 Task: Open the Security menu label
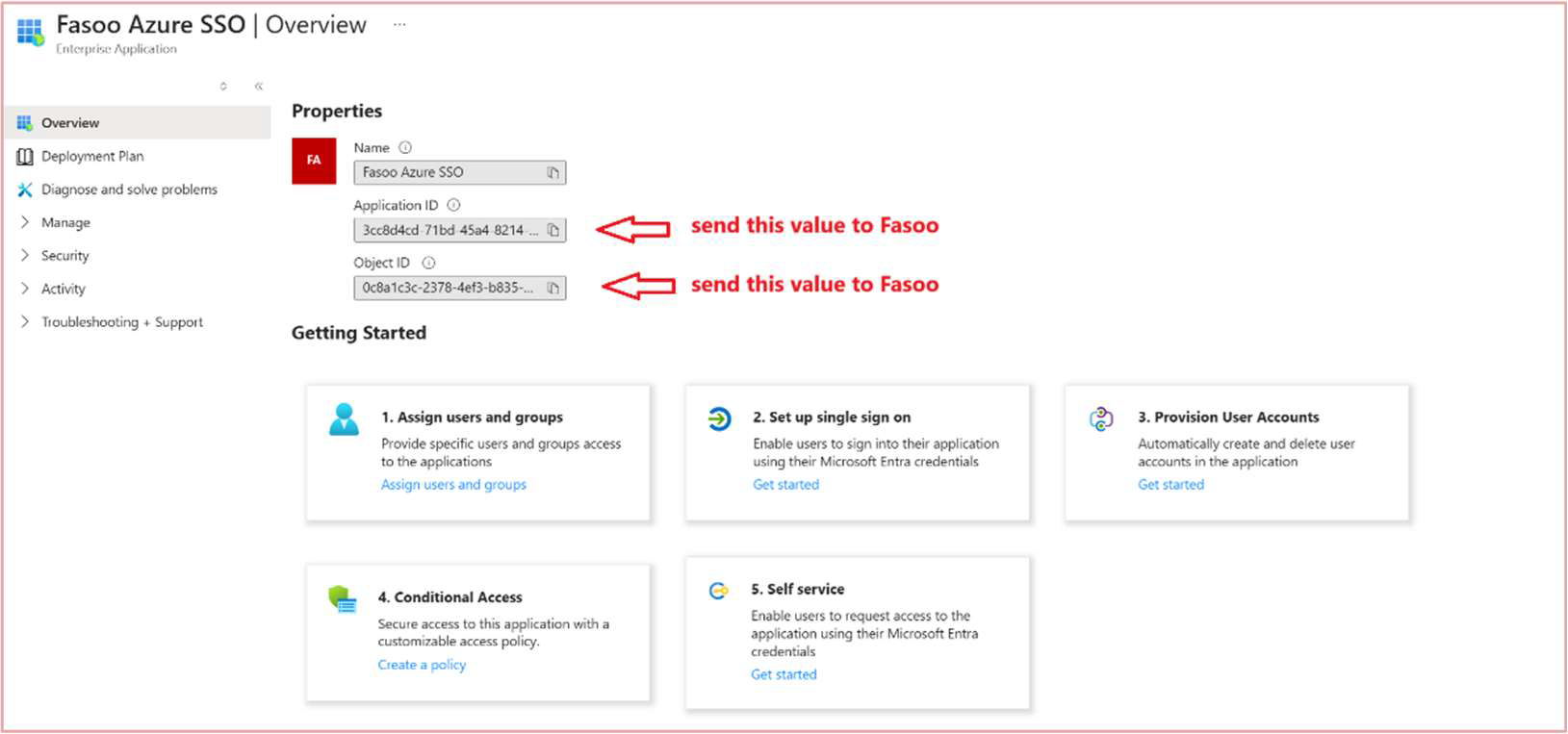pos(65,256)
